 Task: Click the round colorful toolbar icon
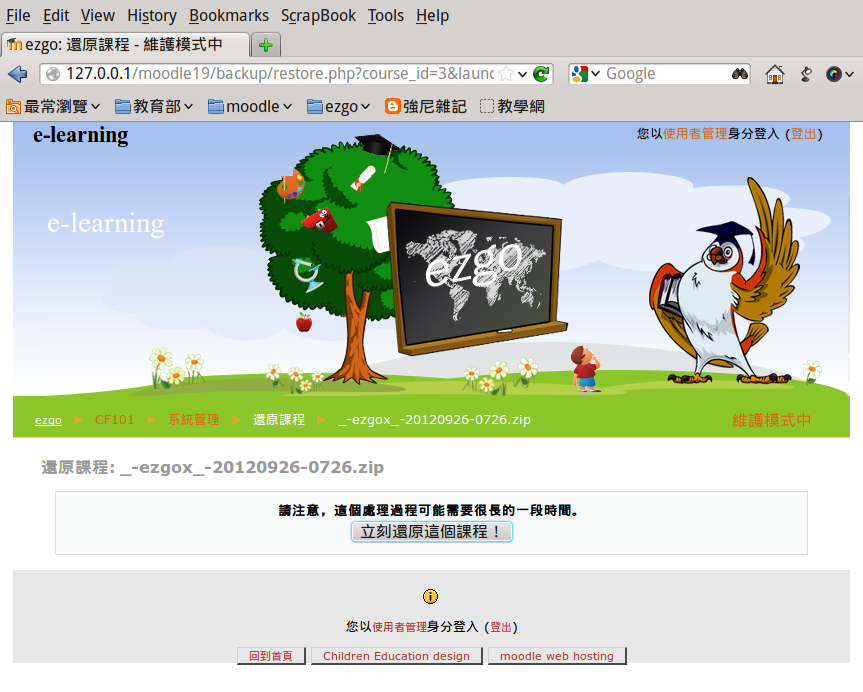pyautogui.click(x=833, y=74)
